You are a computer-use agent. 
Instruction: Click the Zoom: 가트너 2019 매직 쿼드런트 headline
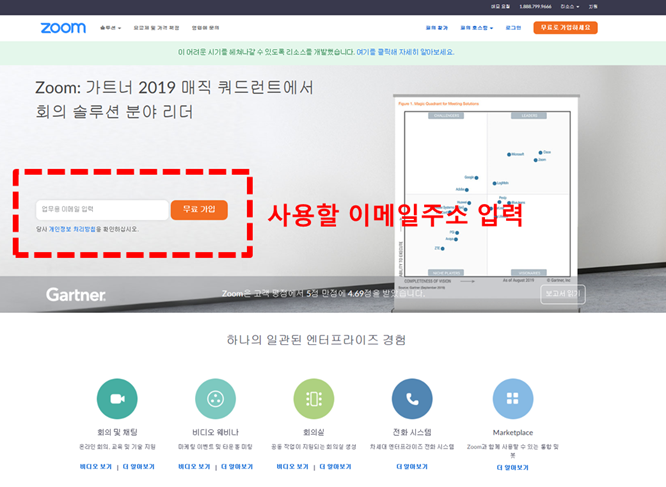pyautogui.click(x=174, y=100)
